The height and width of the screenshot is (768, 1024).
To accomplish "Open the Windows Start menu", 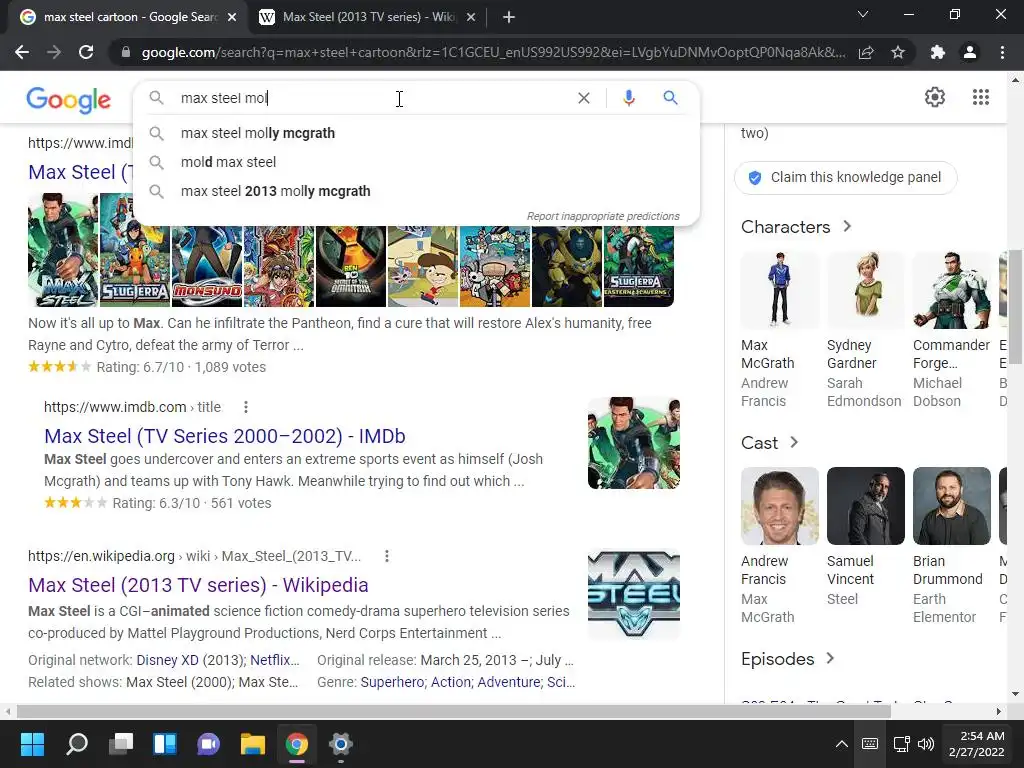I will coord(32,744).
